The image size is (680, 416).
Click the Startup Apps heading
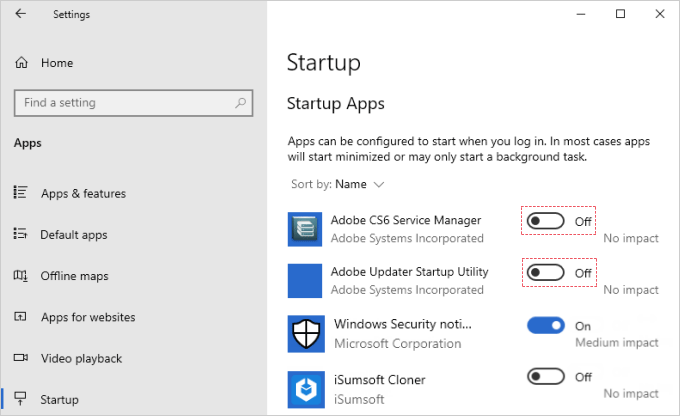(336, 104)
